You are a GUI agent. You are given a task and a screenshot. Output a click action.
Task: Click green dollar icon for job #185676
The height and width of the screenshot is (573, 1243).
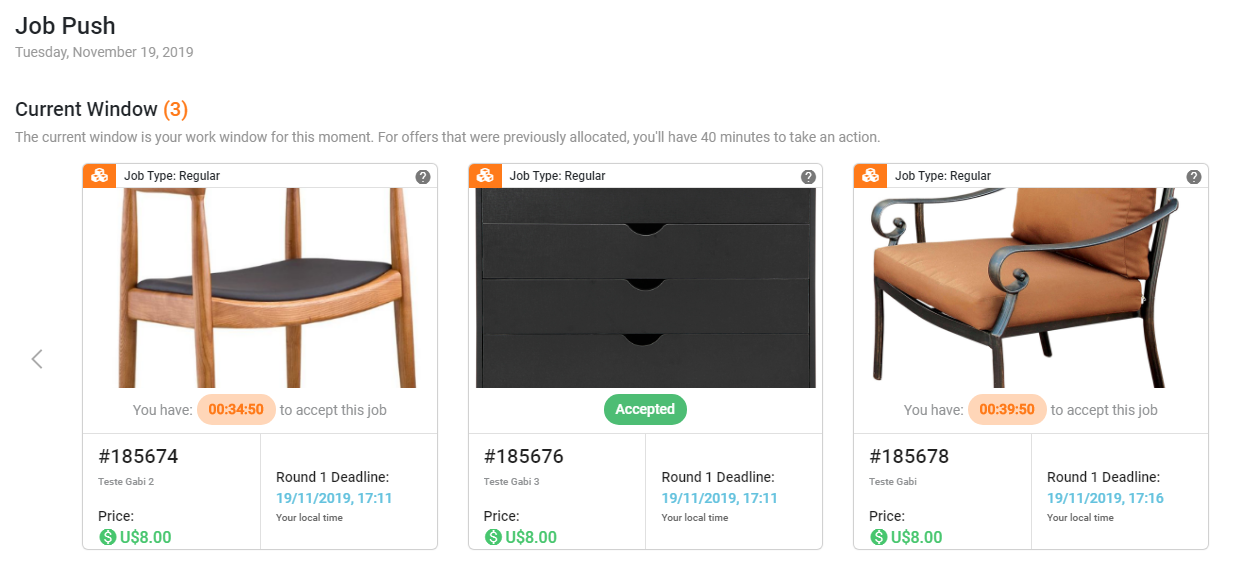[x=493, y=537]
